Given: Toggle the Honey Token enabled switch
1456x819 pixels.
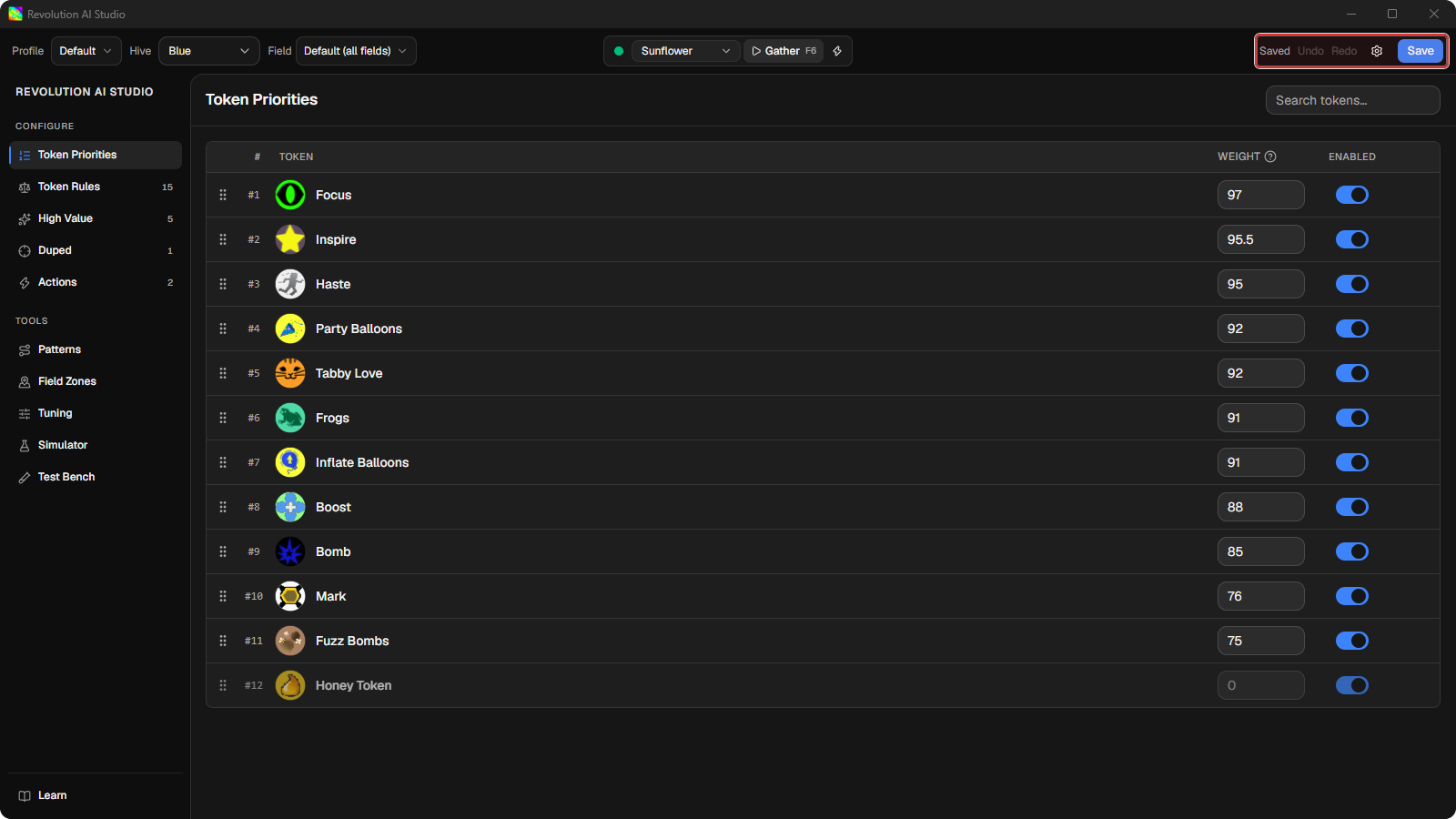Looking at the screenshot, I should coord(1352,685).
